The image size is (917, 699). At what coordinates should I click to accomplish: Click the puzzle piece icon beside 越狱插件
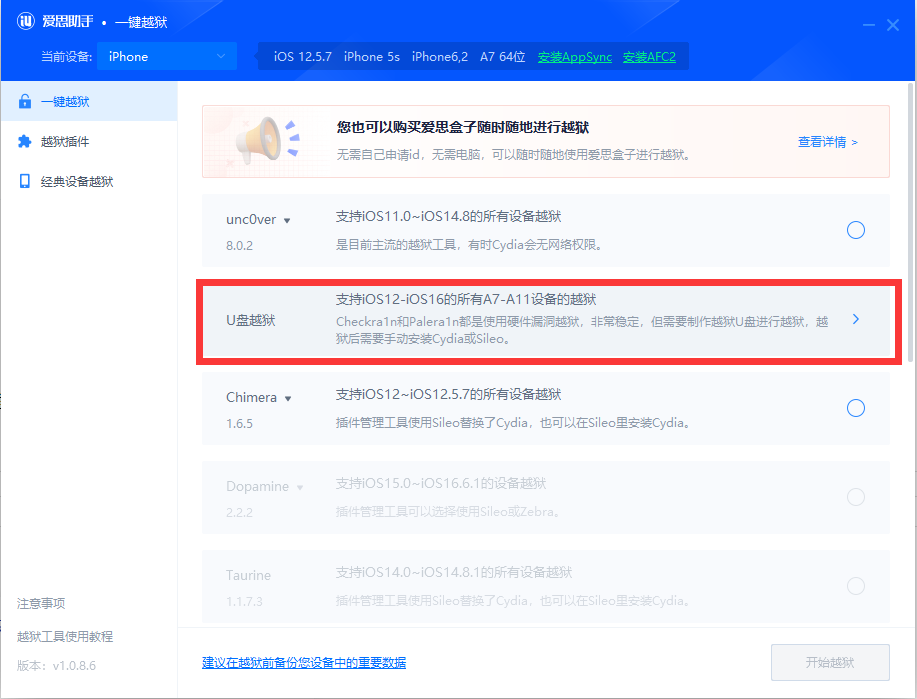(x=26, y=141)
